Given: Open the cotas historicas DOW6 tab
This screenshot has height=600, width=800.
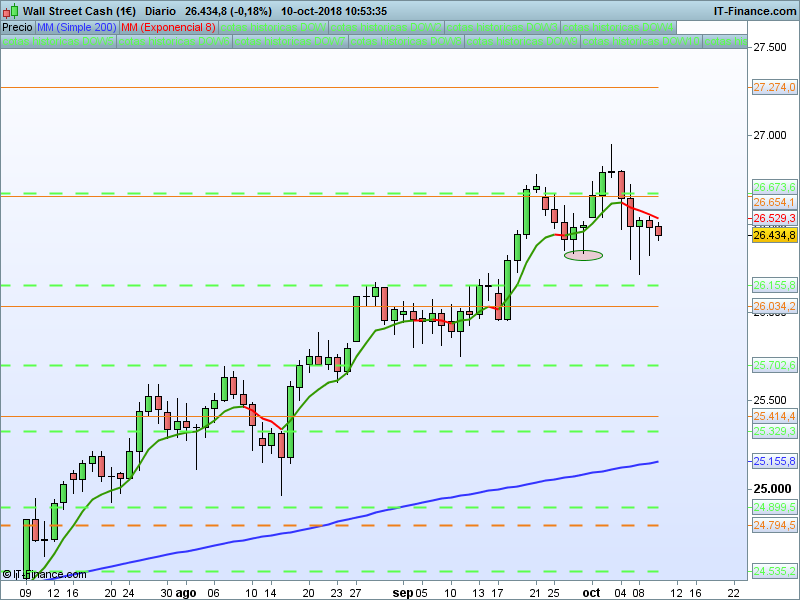Looking at the screenshot, I should [x=174, y=41].
